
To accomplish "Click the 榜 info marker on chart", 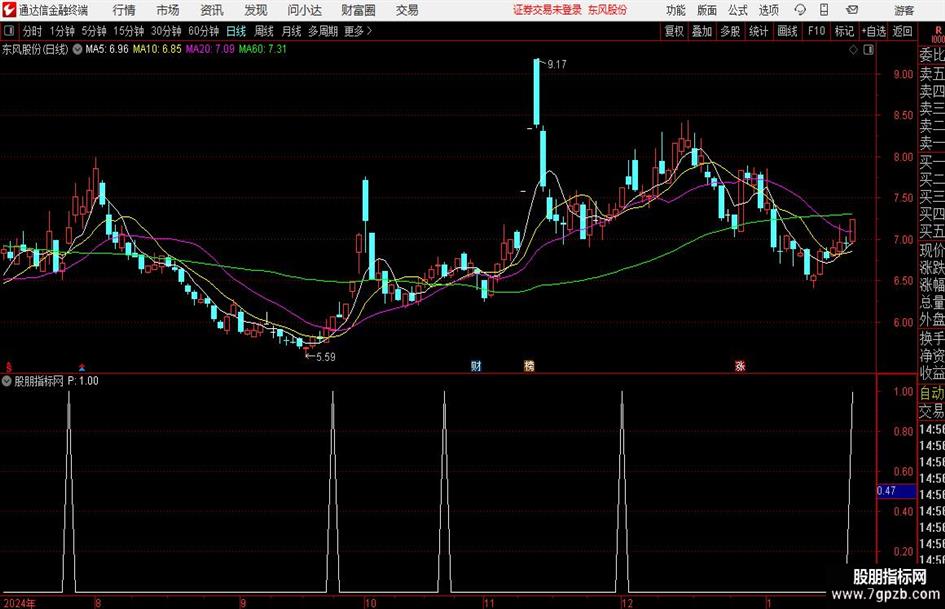I will 529,366.
